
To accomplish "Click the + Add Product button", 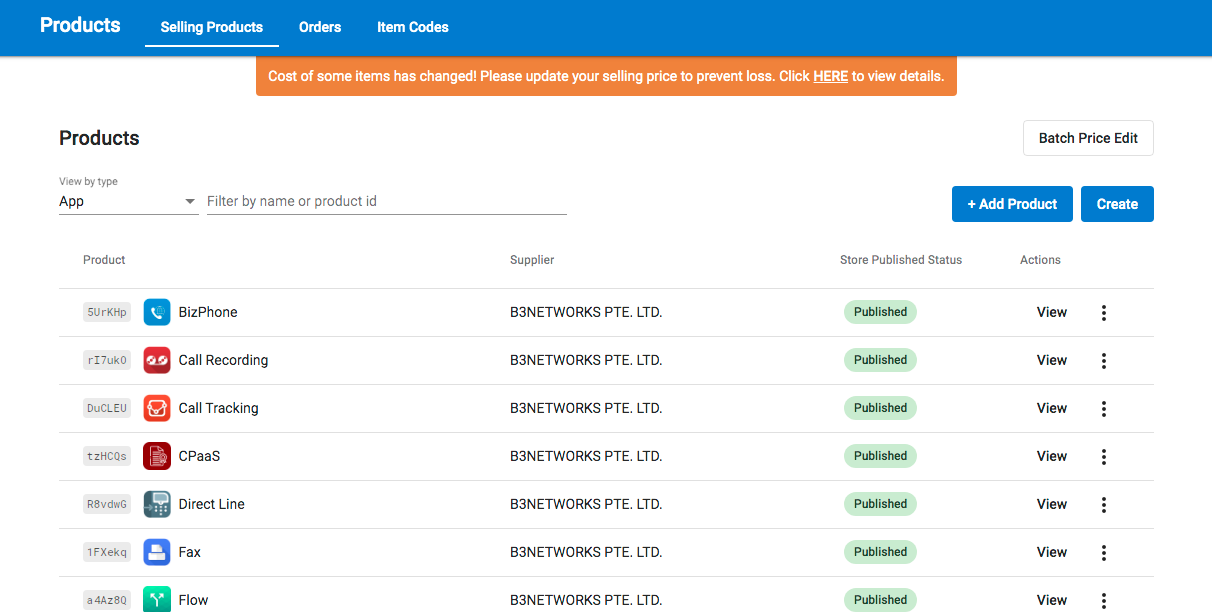I will pyautogui.click(x=1012, y=204).
